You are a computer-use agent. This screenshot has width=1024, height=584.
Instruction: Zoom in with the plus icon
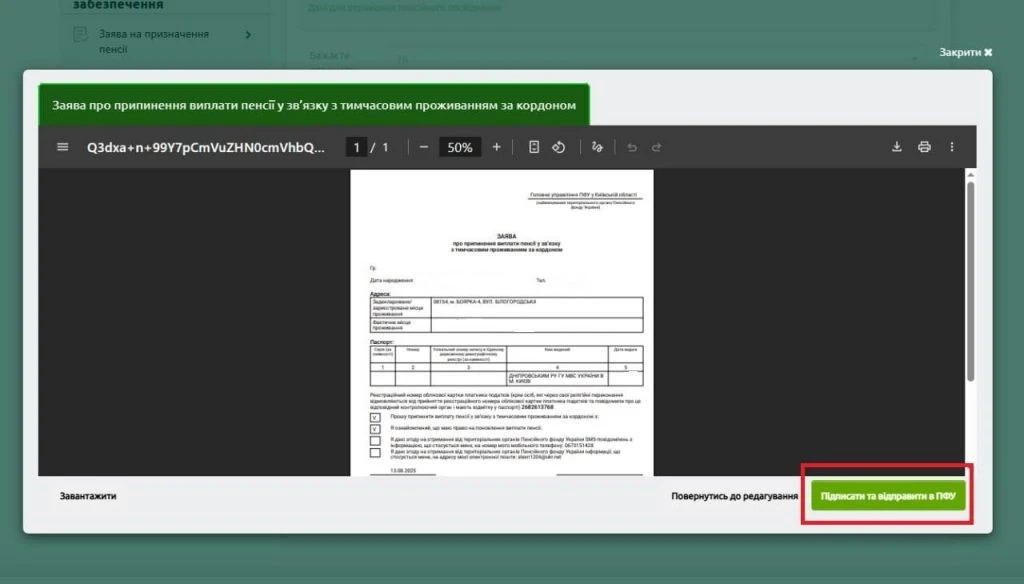(497, 147)
